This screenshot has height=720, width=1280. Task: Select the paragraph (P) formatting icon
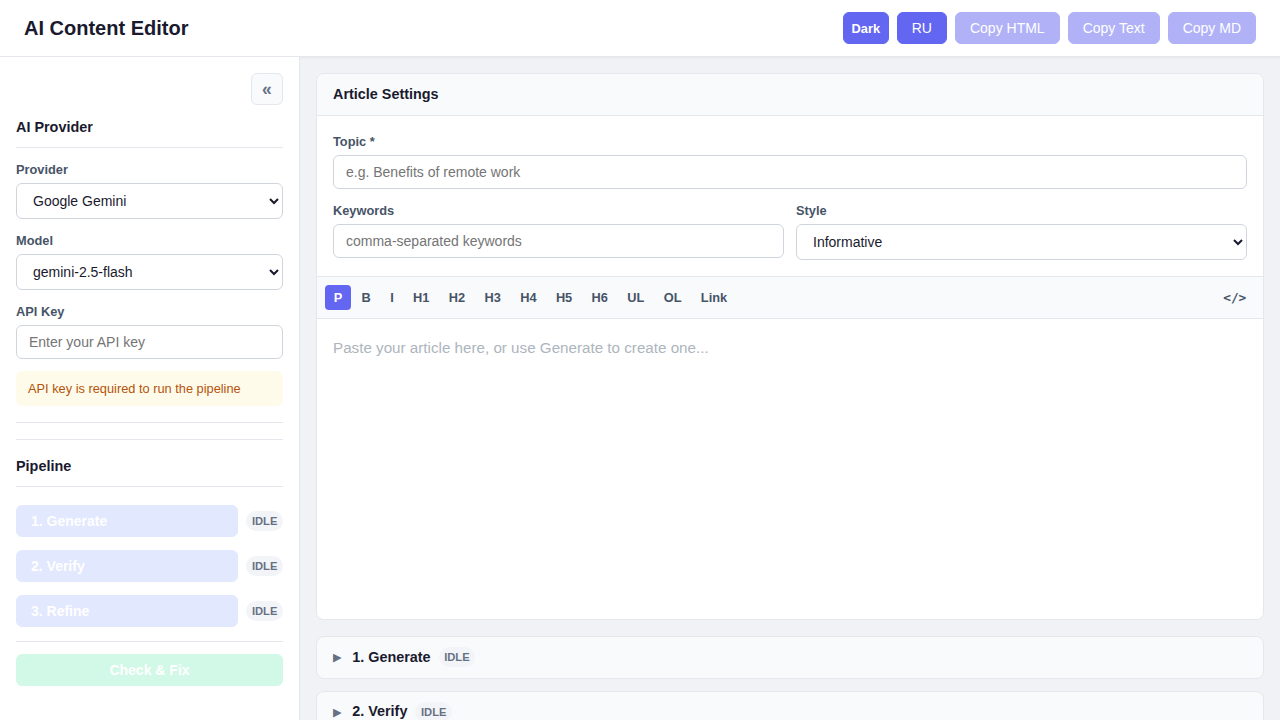click(337, 297)
